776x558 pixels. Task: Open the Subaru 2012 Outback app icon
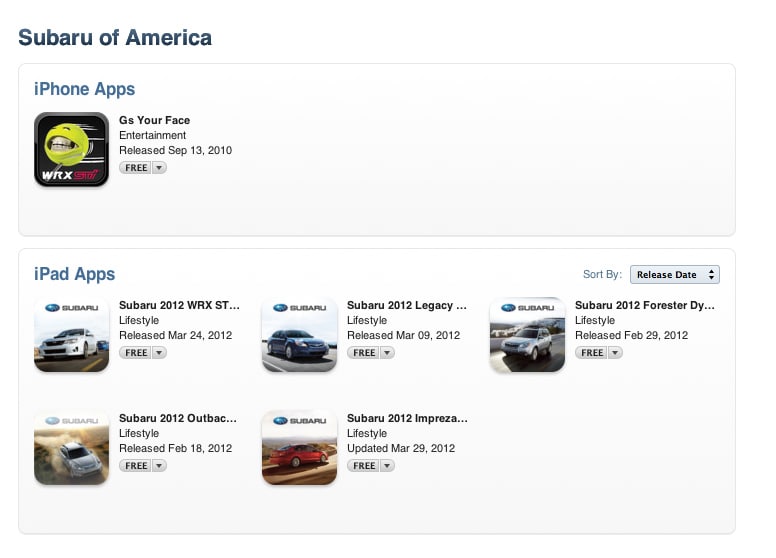click(71, 448)
